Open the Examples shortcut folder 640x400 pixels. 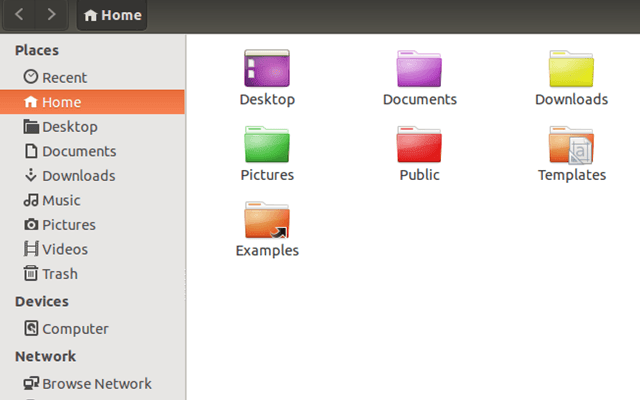coord(267,220)
